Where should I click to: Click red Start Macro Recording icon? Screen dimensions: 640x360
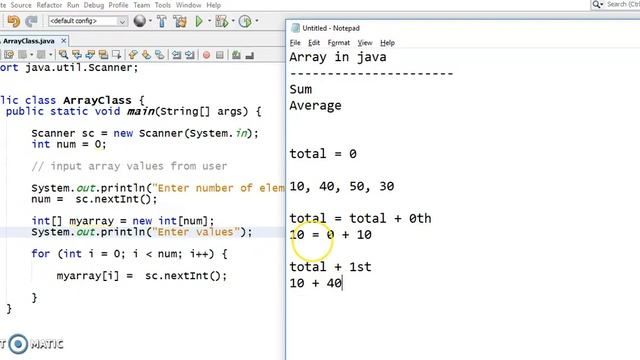207,55
